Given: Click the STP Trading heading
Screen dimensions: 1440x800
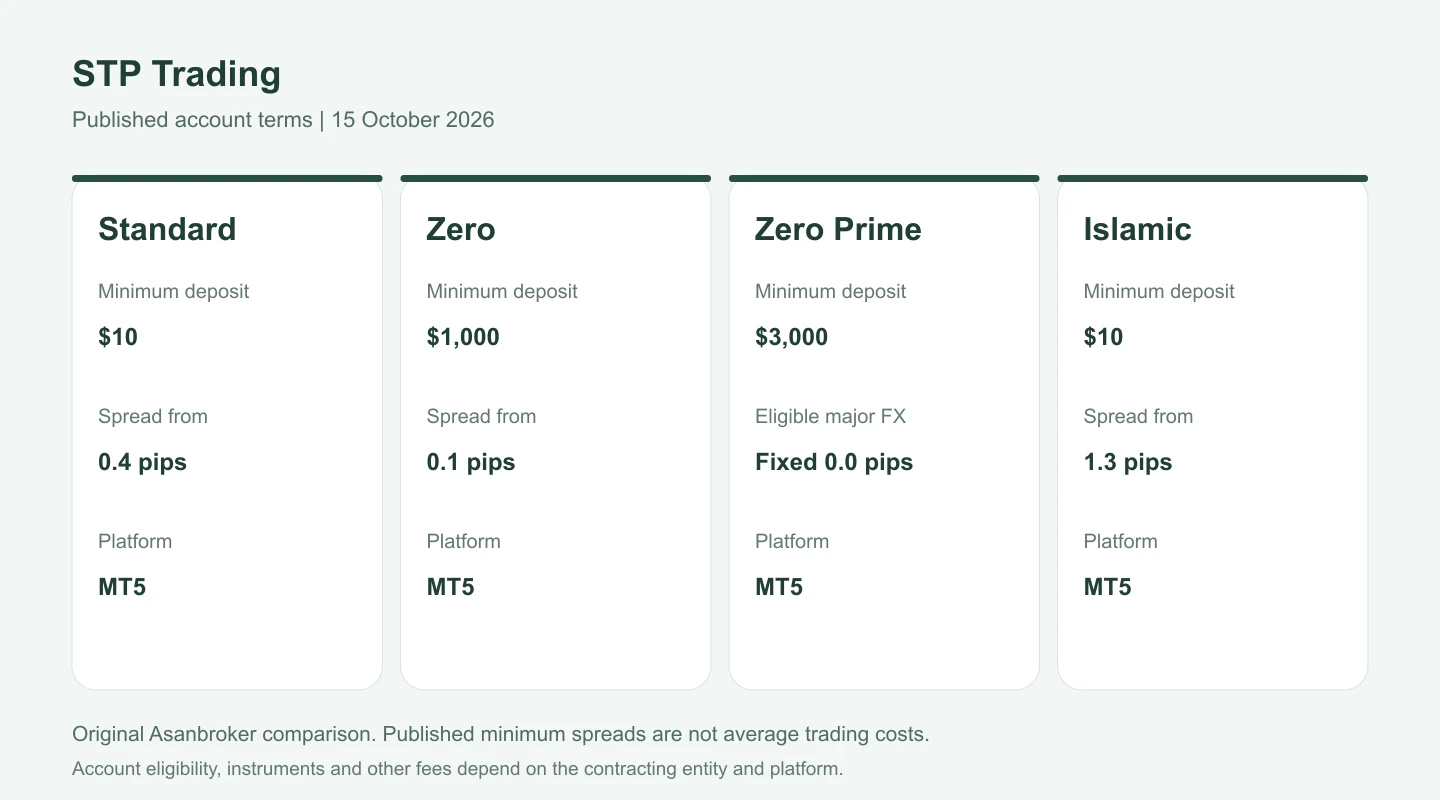Looking at the screenshot, I should [x=176, y=74].
